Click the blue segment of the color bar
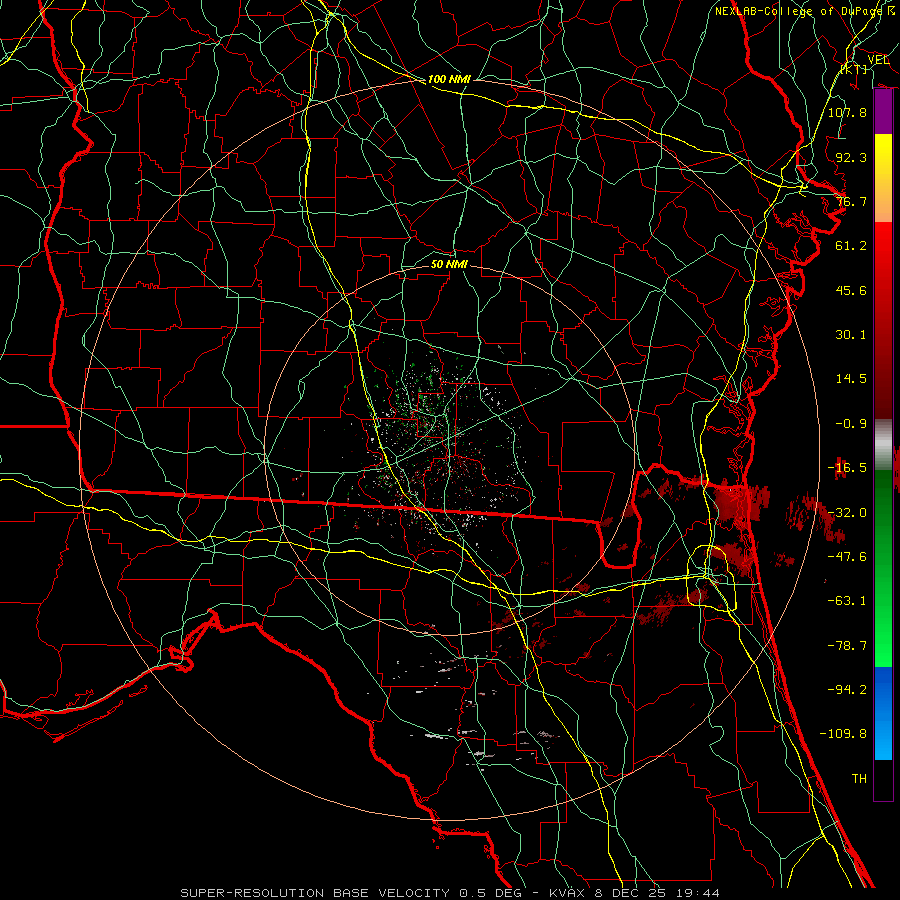900x900 pixels. tap(883, 713)
